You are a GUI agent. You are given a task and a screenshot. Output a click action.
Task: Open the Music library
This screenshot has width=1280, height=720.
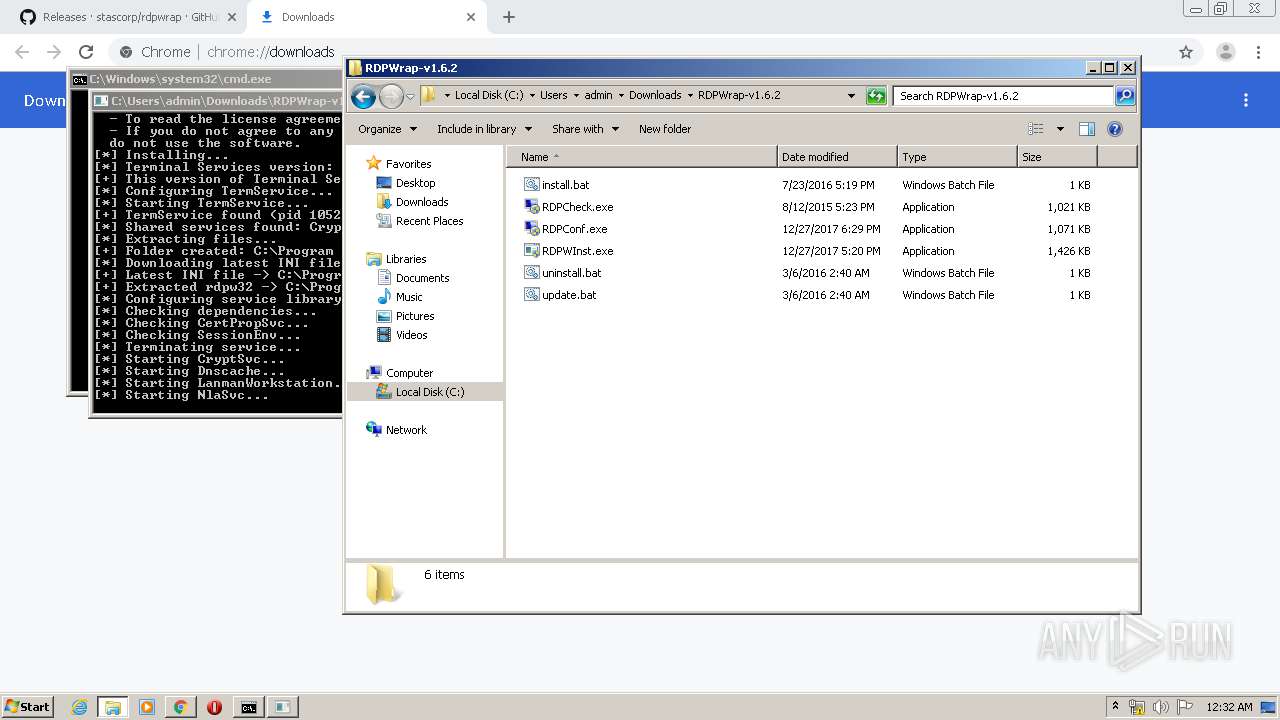[409, 297]
